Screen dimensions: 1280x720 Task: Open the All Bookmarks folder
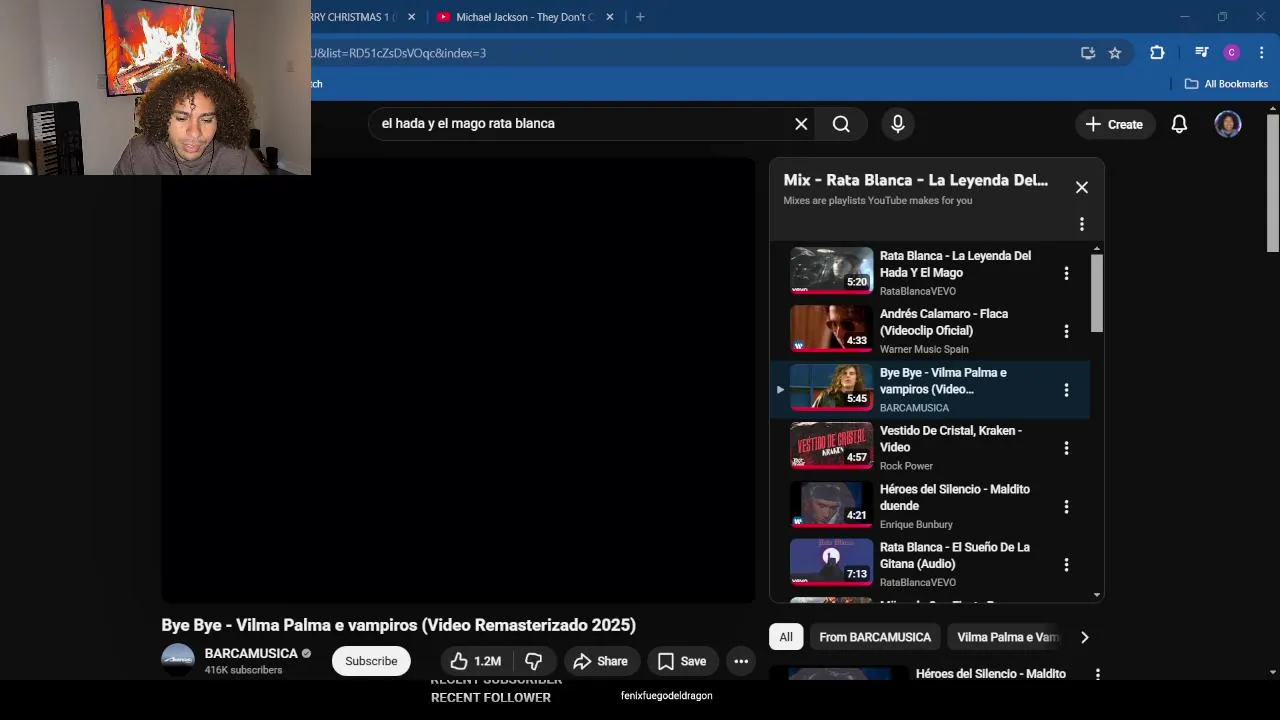1226,84
